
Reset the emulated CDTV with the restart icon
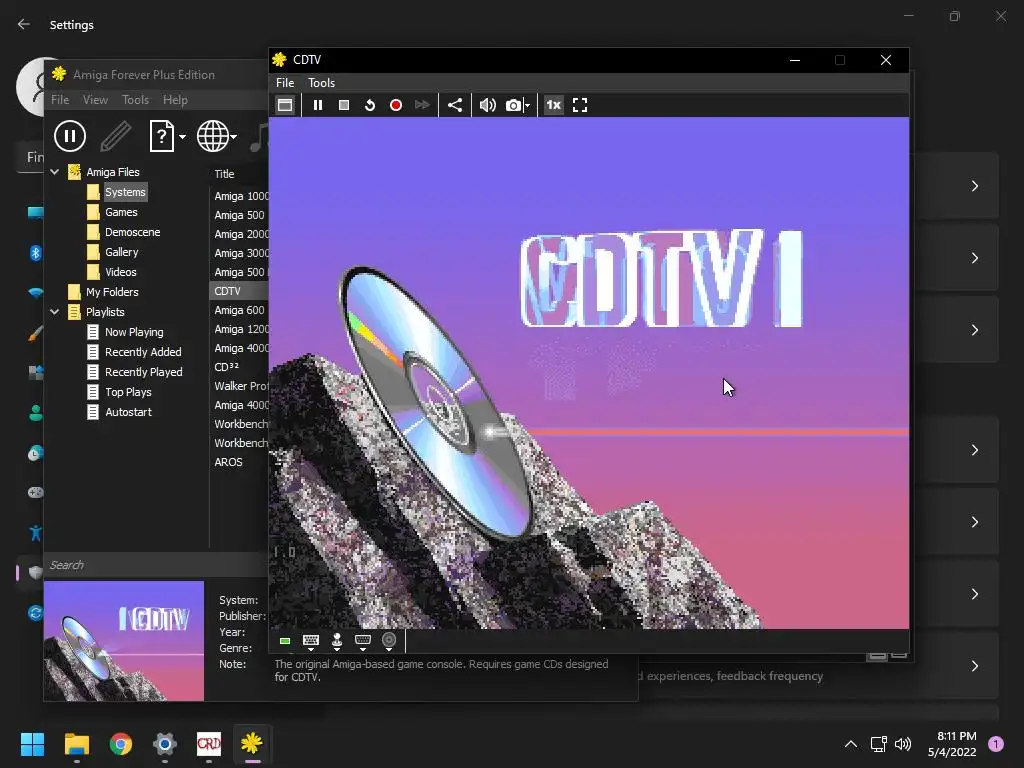370,105
